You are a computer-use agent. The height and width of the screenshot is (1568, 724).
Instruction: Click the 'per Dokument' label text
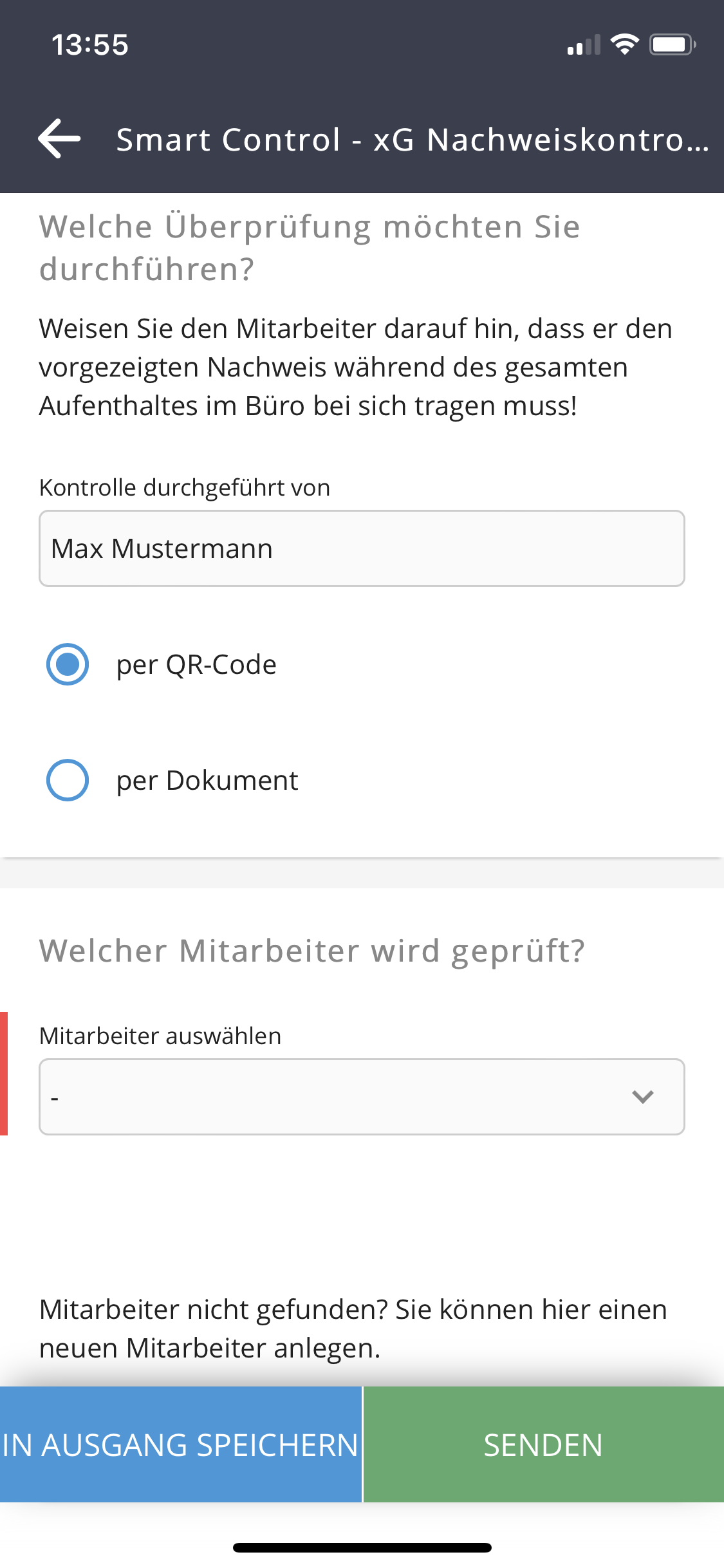point(207,780)
